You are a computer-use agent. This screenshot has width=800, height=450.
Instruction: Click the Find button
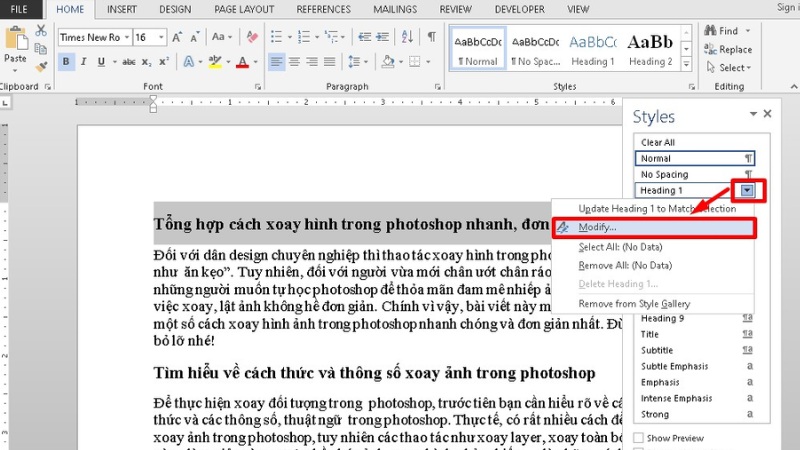pyautogui.click(x=721, y=31)
